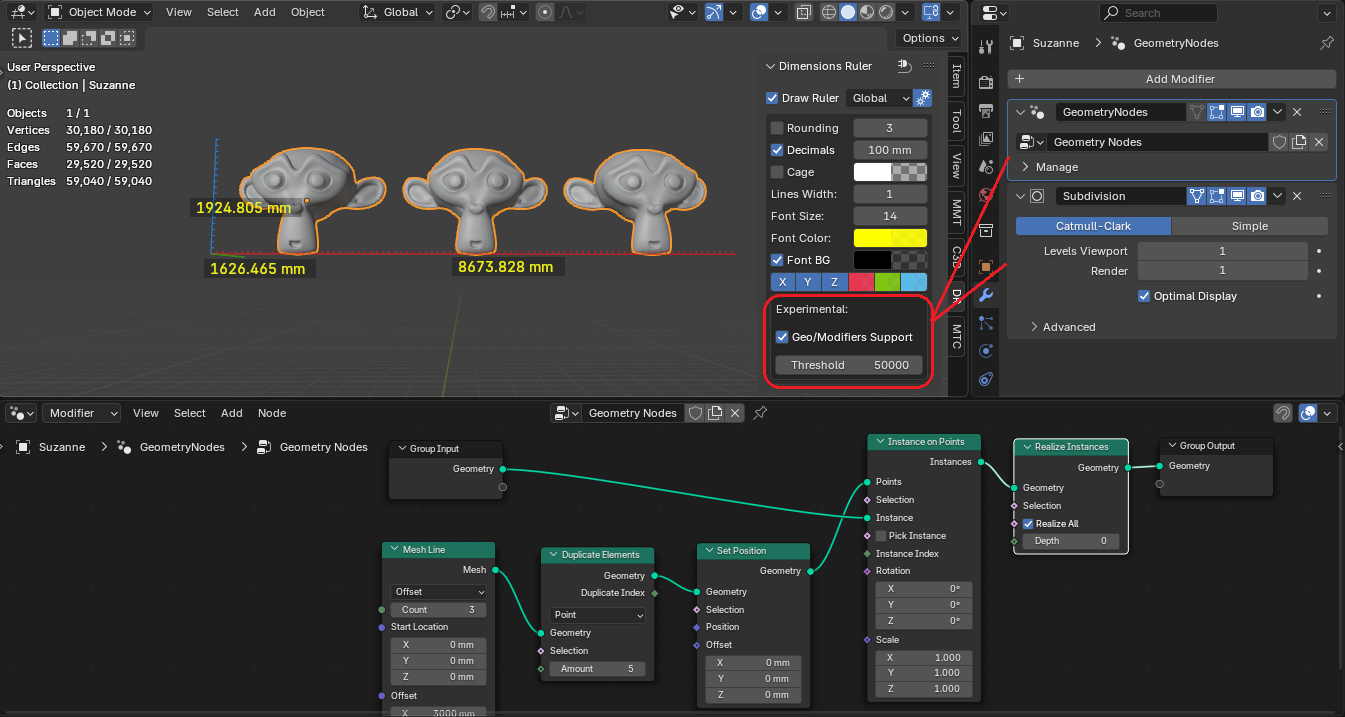Open the Tool properties tab icon
Screen dimensions: 1345x717
pos(987,46)
